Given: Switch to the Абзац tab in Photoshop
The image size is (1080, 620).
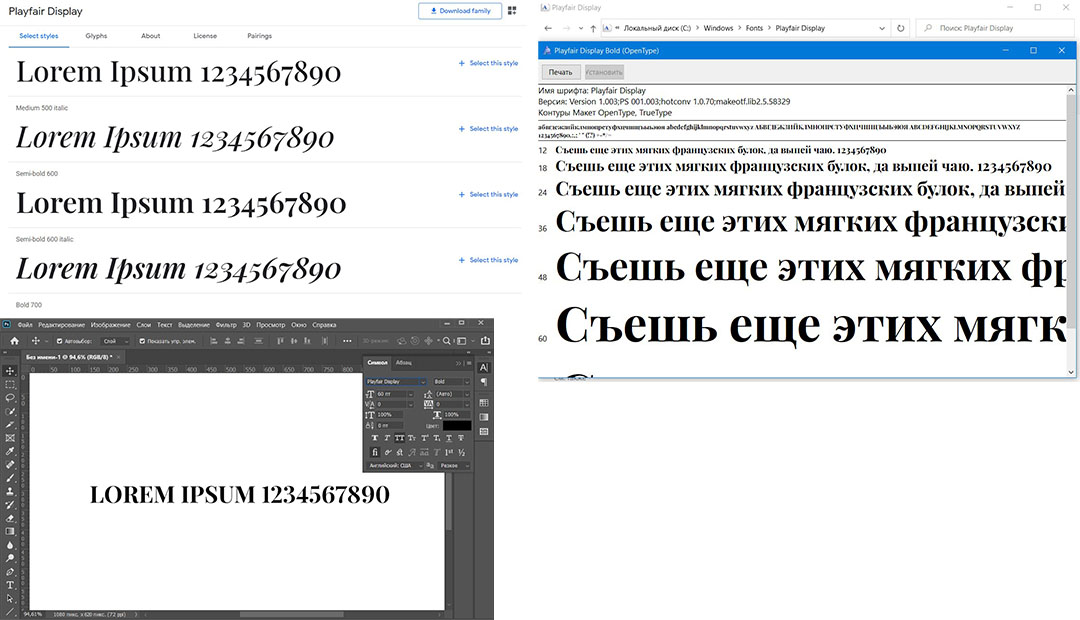Looking at the screenshot, I should (404, 363).
